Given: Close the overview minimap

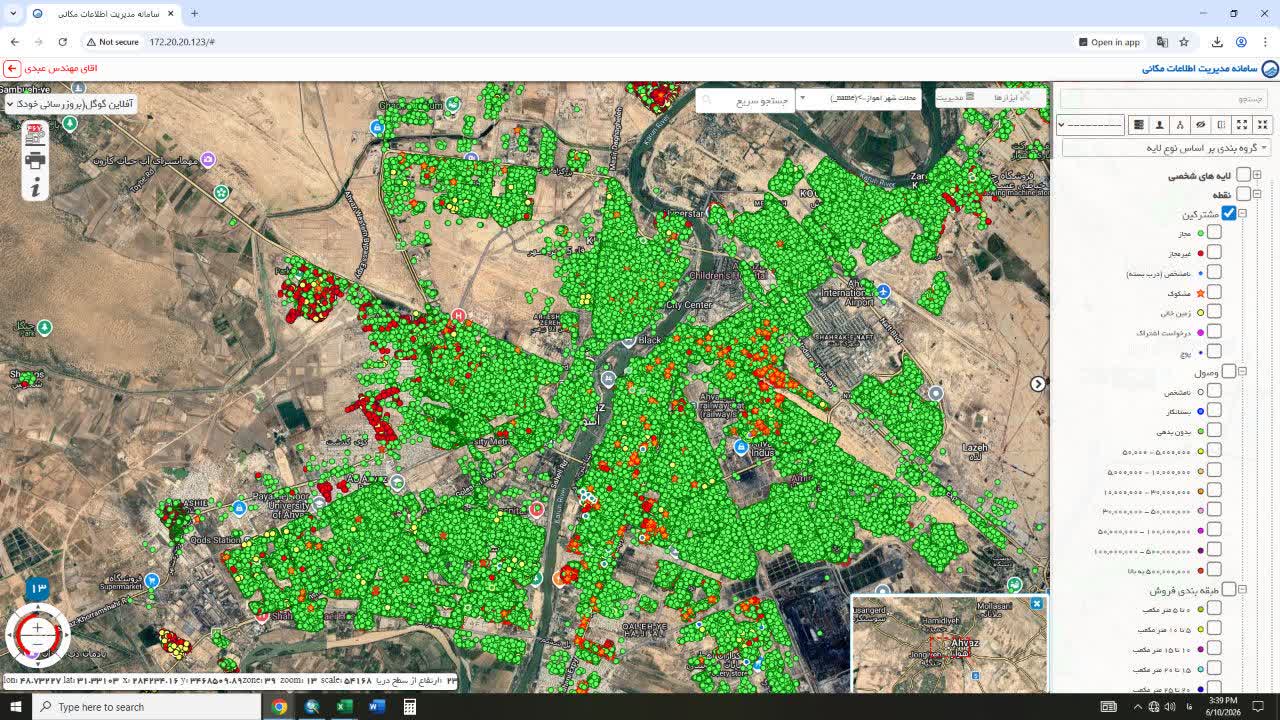Looking at the screenshot, I should 1037,604.
